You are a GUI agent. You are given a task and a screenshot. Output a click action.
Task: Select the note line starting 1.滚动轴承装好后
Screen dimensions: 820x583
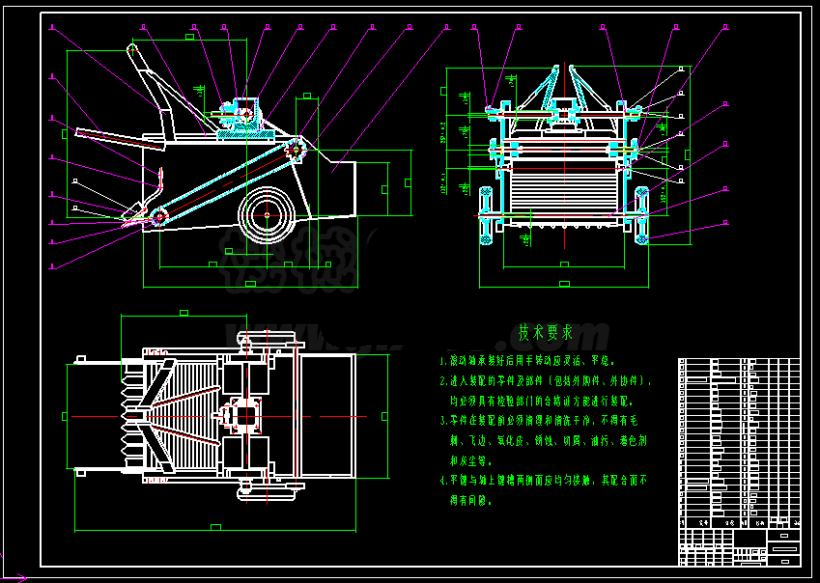[528, 361]
